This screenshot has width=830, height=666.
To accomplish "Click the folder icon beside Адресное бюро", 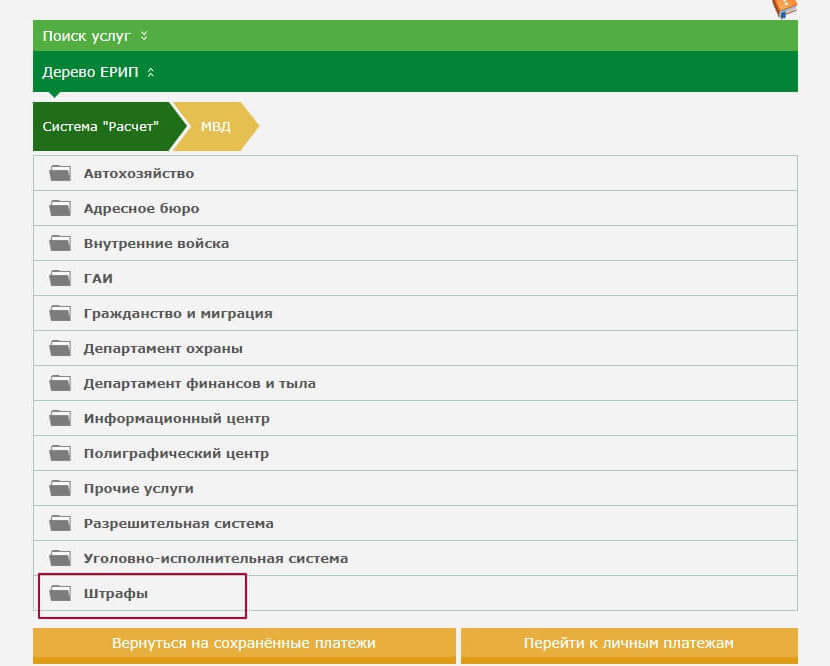I will pos(61,209).
